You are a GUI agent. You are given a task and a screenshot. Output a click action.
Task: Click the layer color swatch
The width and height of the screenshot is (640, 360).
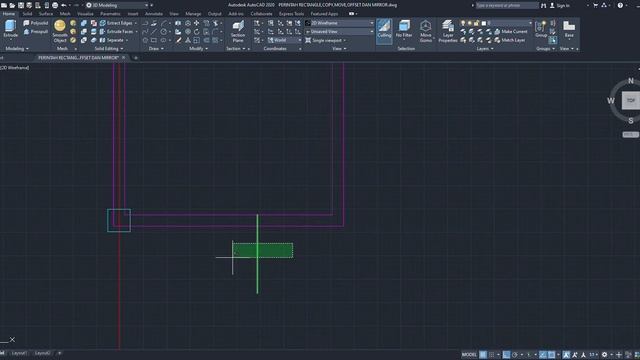(x=484, y=23)
